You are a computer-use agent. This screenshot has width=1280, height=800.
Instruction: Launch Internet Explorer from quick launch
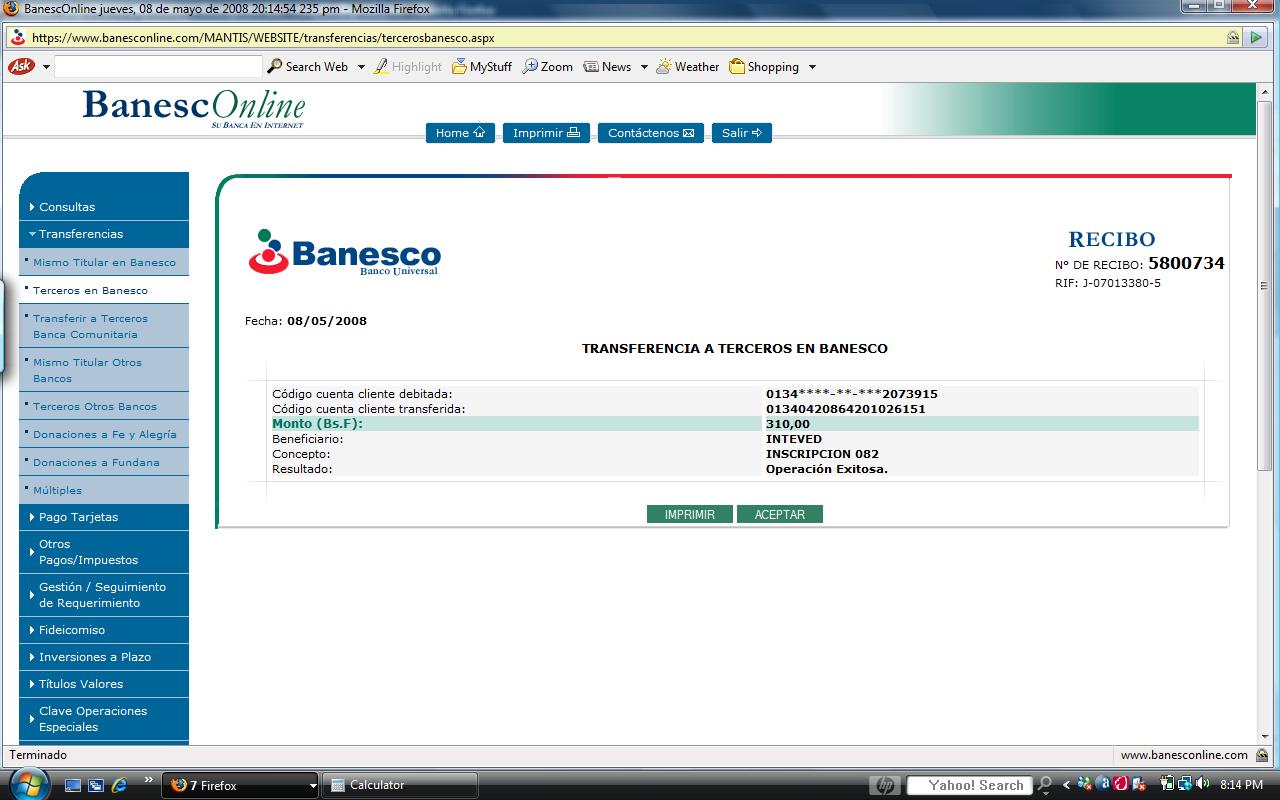(119, 785)
